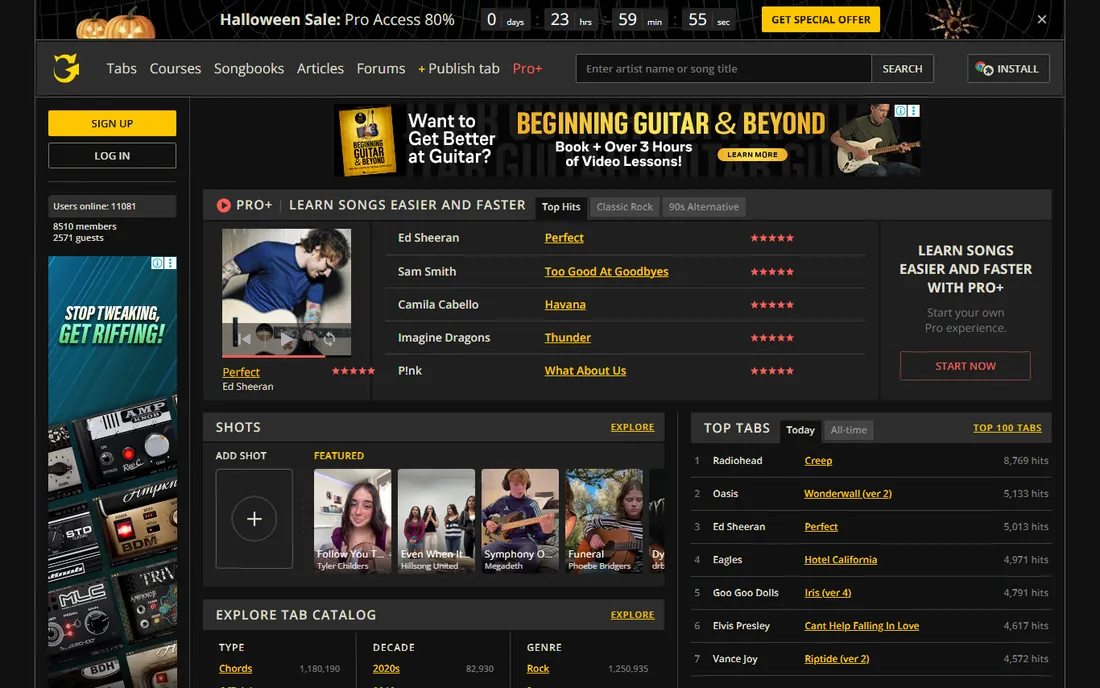Click 2020s decade link

pos(386,668)
